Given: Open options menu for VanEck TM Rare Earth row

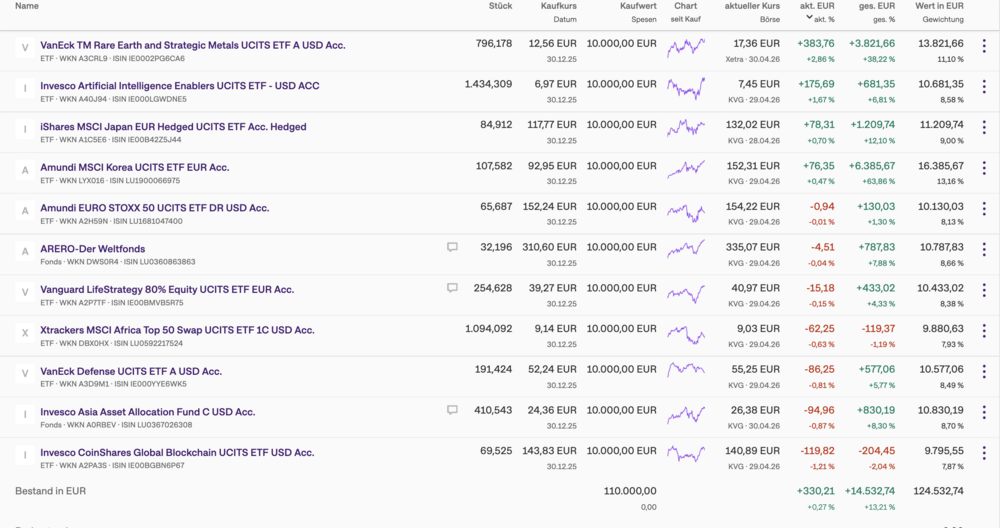Looking at the screenshot, I should pos(984,46).
